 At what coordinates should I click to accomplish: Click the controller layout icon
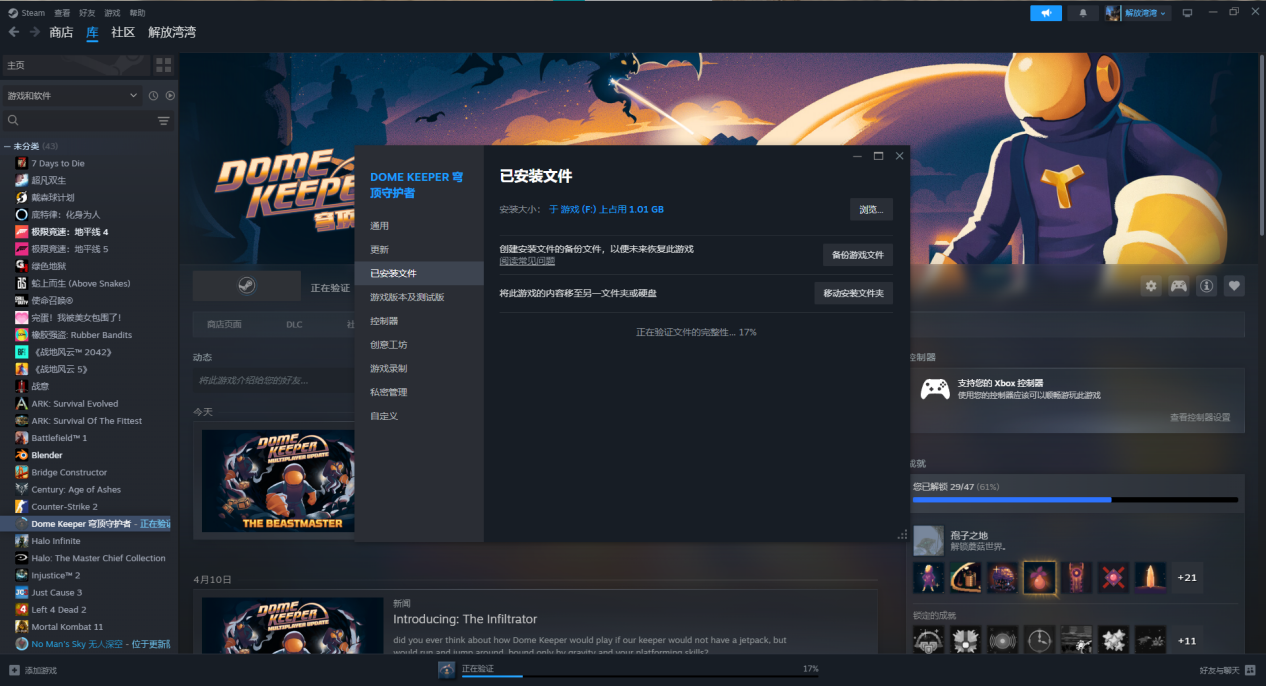click(x=1179, y=286)
